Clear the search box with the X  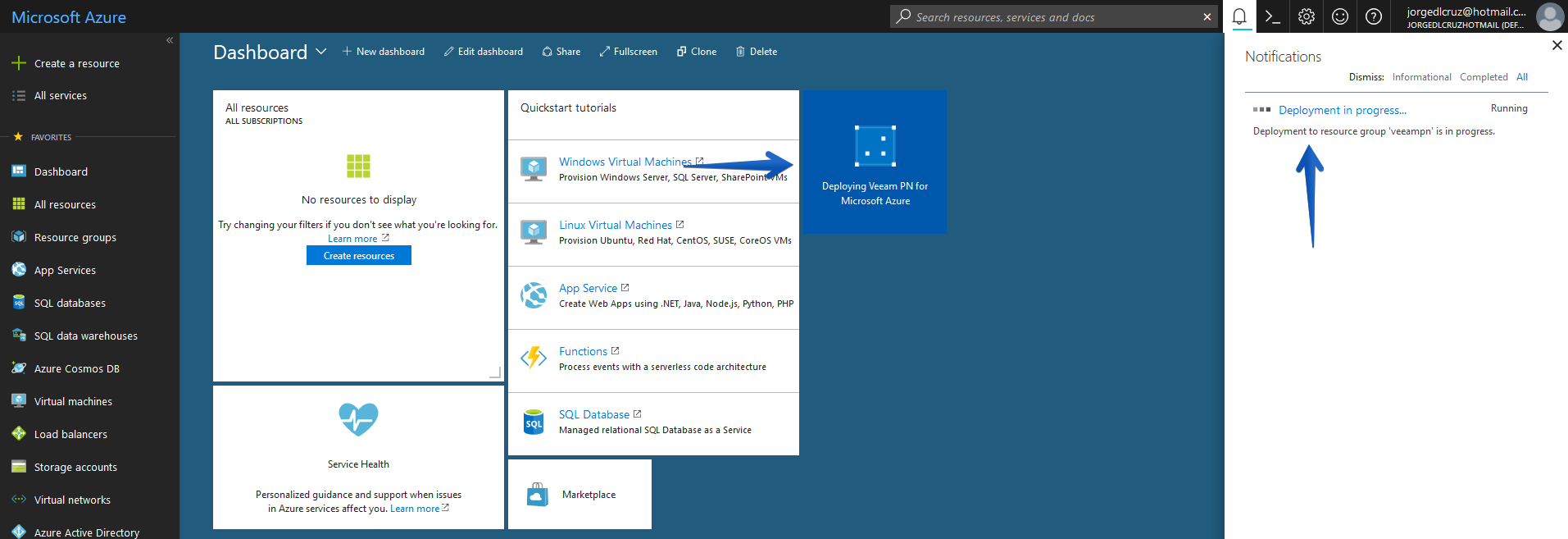[1207, 16]
